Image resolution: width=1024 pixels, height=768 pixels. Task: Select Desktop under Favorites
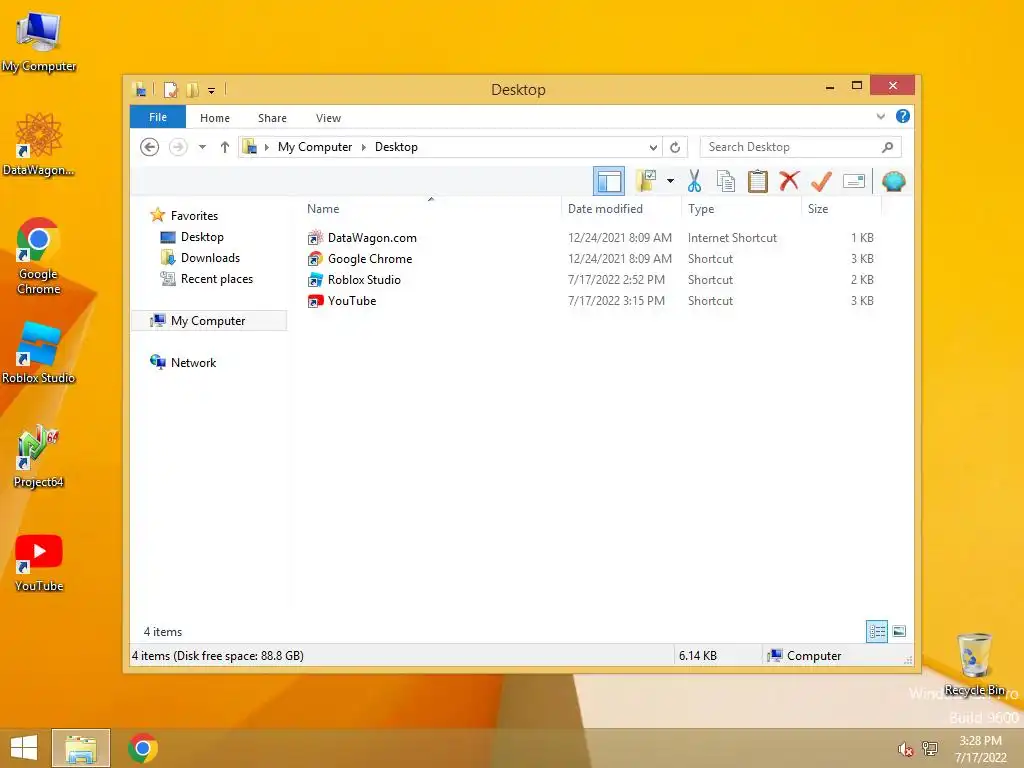pos(202,237)
